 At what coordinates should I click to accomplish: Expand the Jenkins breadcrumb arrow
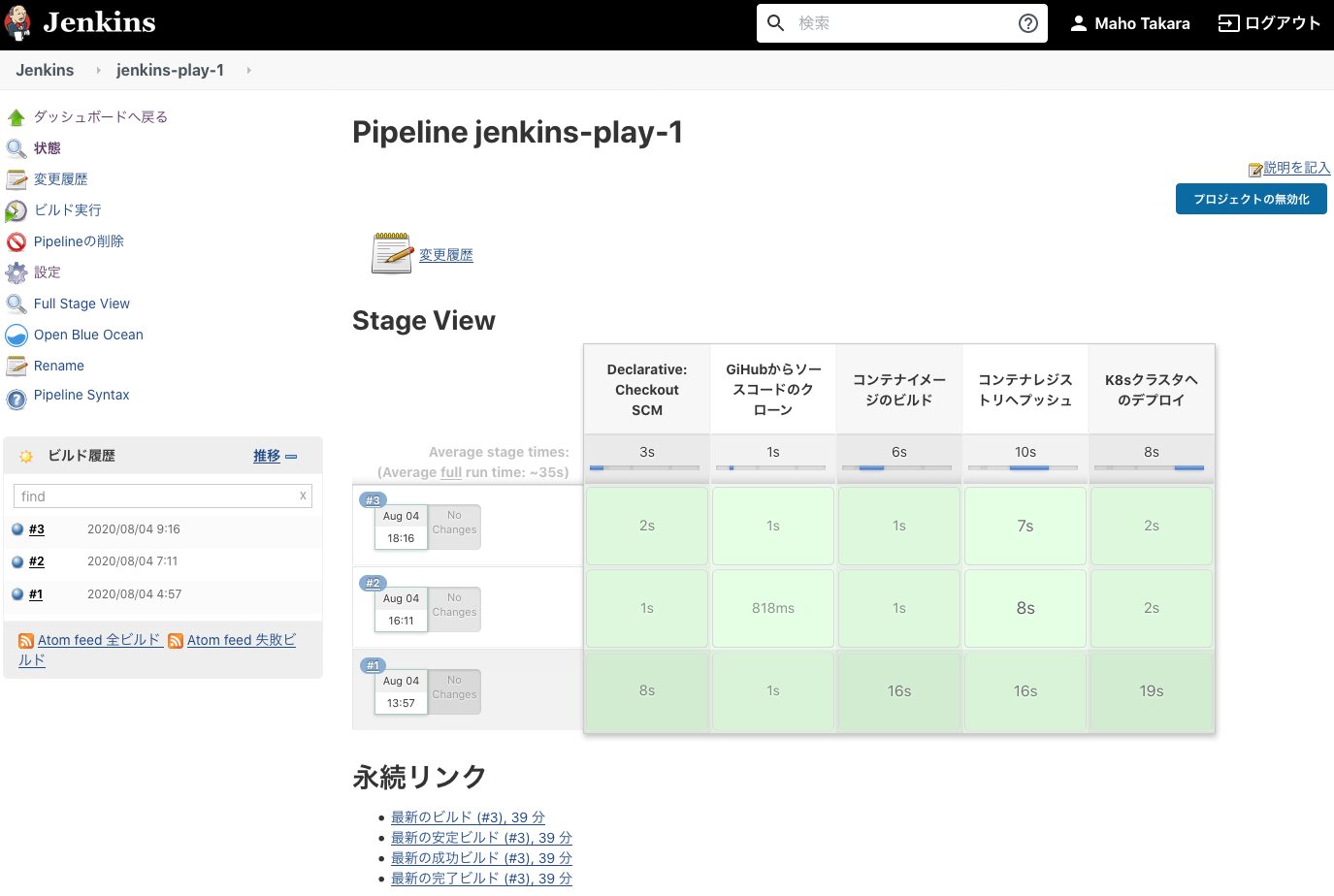pyautogui.click(x=98, y=70)
